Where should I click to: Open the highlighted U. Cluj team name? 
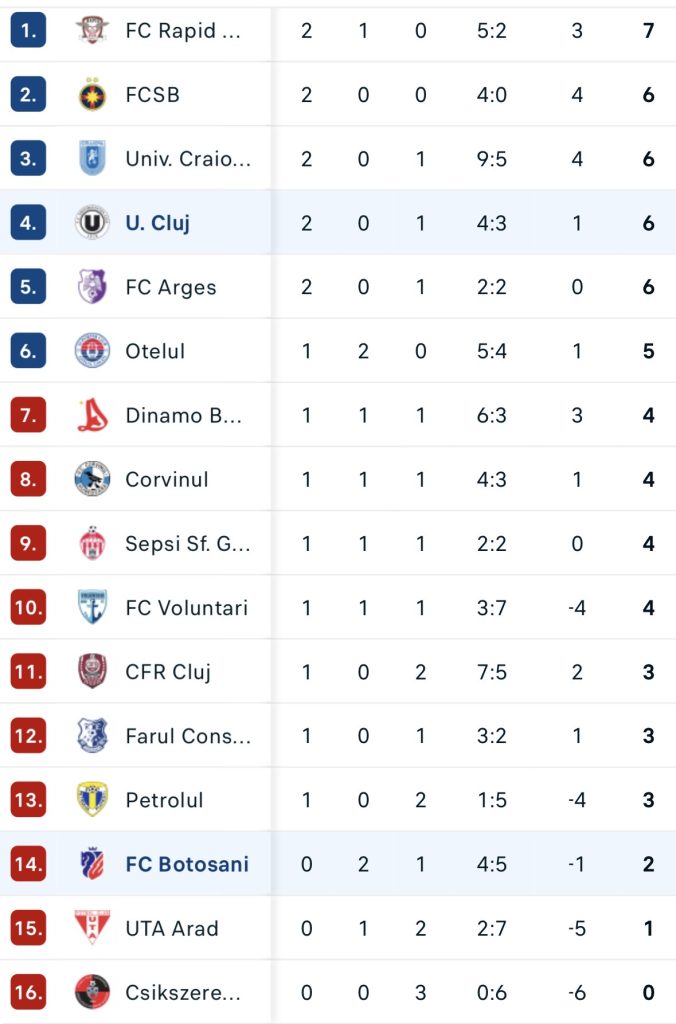[157, 223]
